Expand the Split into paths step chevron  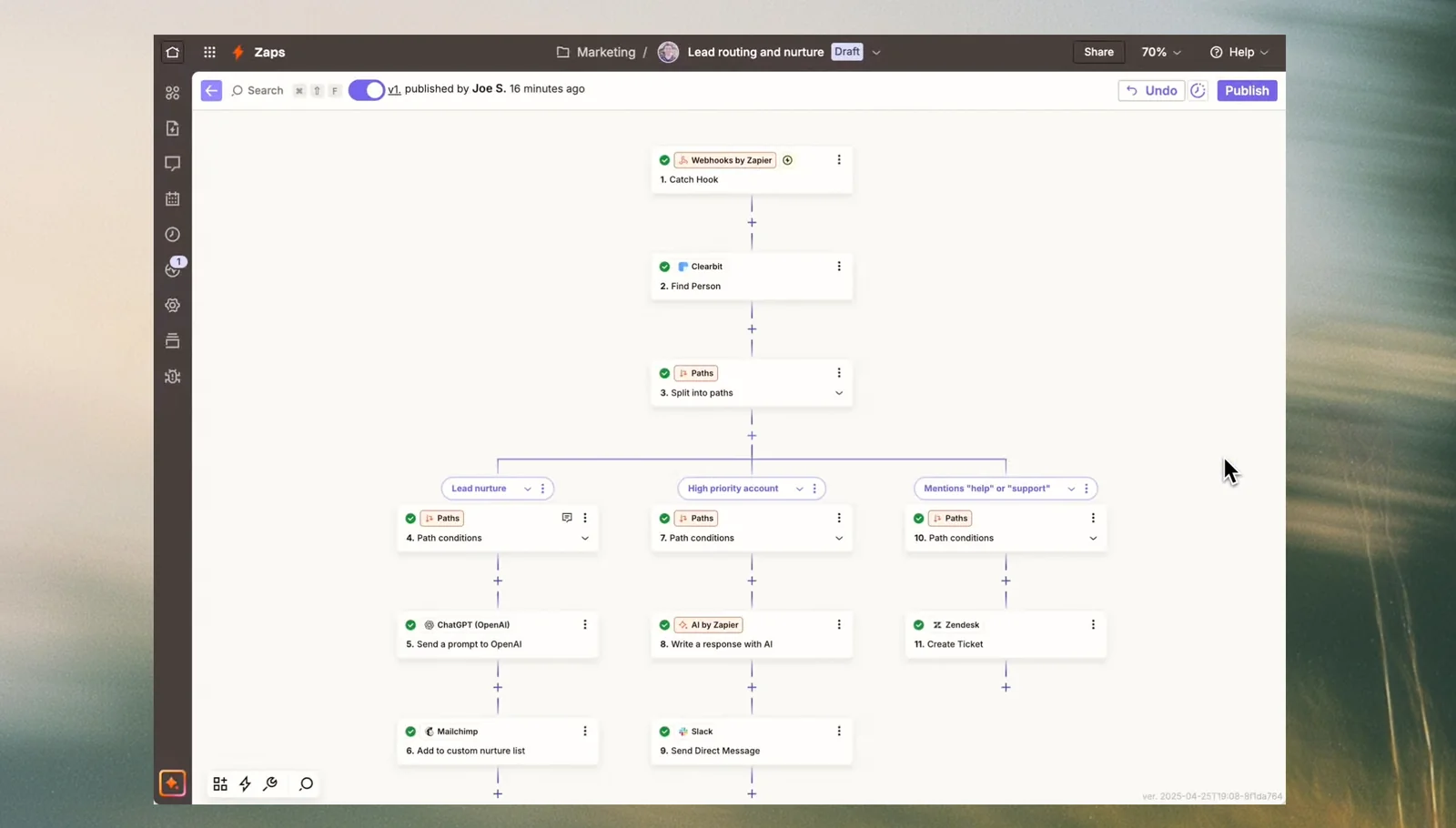(839, 393)
